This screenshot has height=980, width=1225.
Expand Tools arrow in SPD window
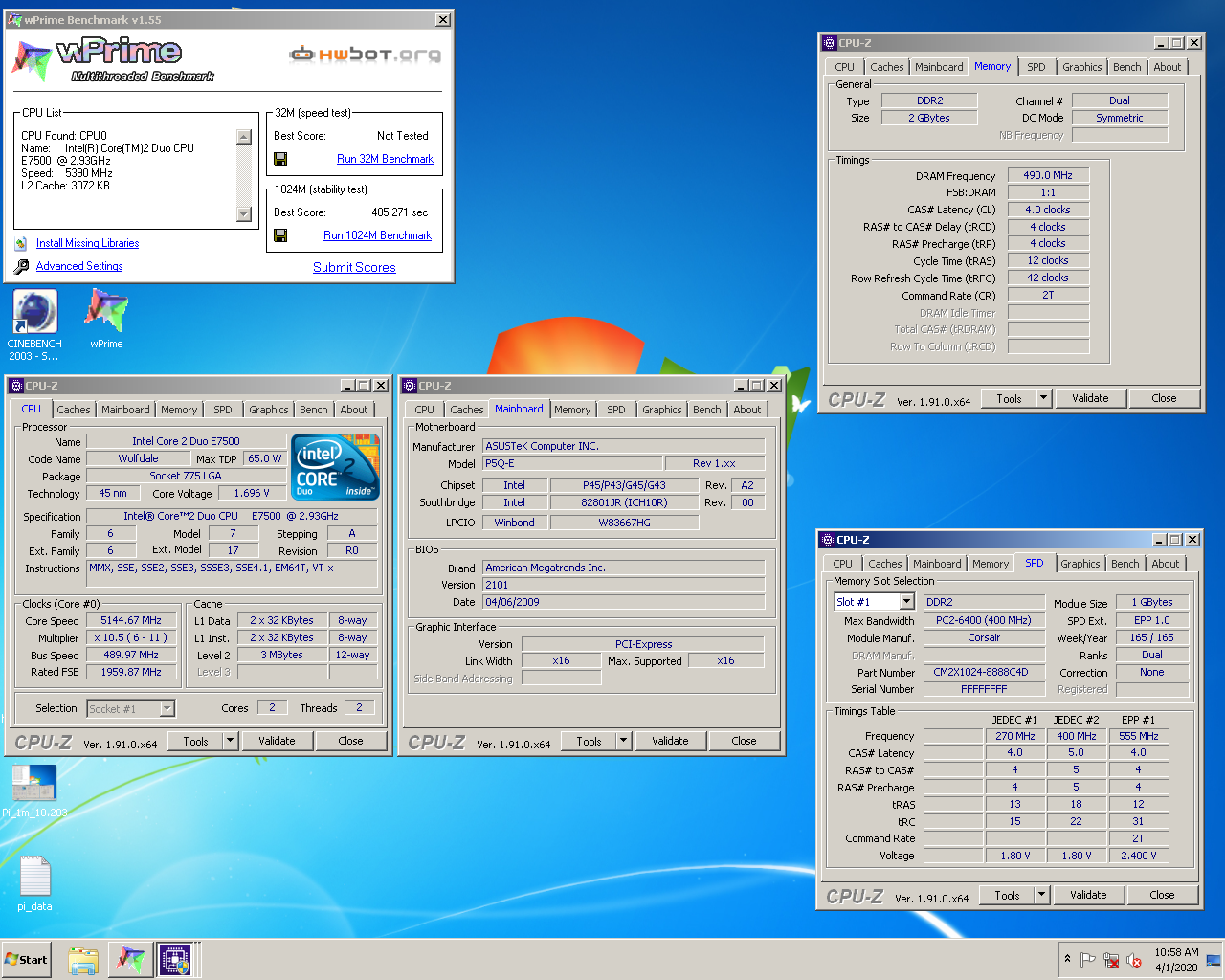[x=1041, y=895]
